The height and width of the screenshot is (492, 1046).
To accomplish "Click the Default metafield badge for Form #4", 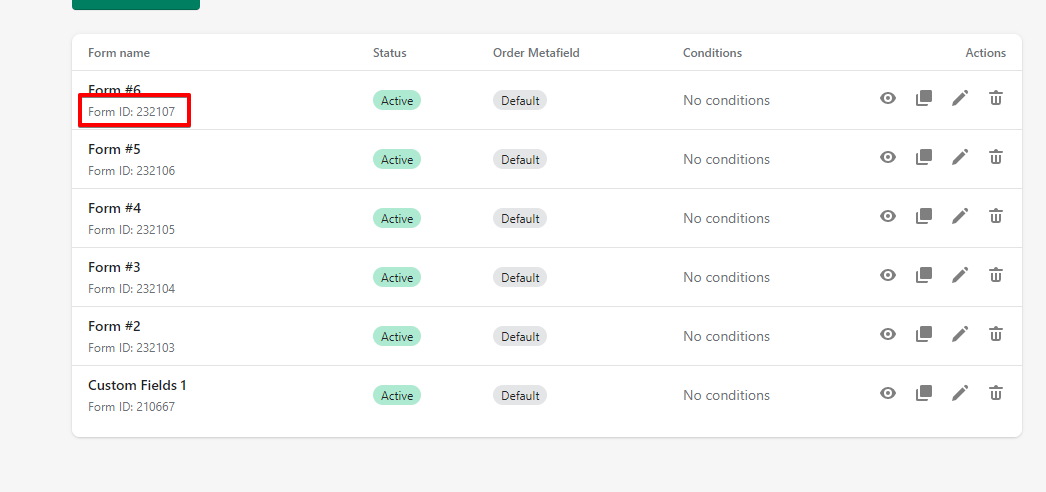I will click(520, 219).
